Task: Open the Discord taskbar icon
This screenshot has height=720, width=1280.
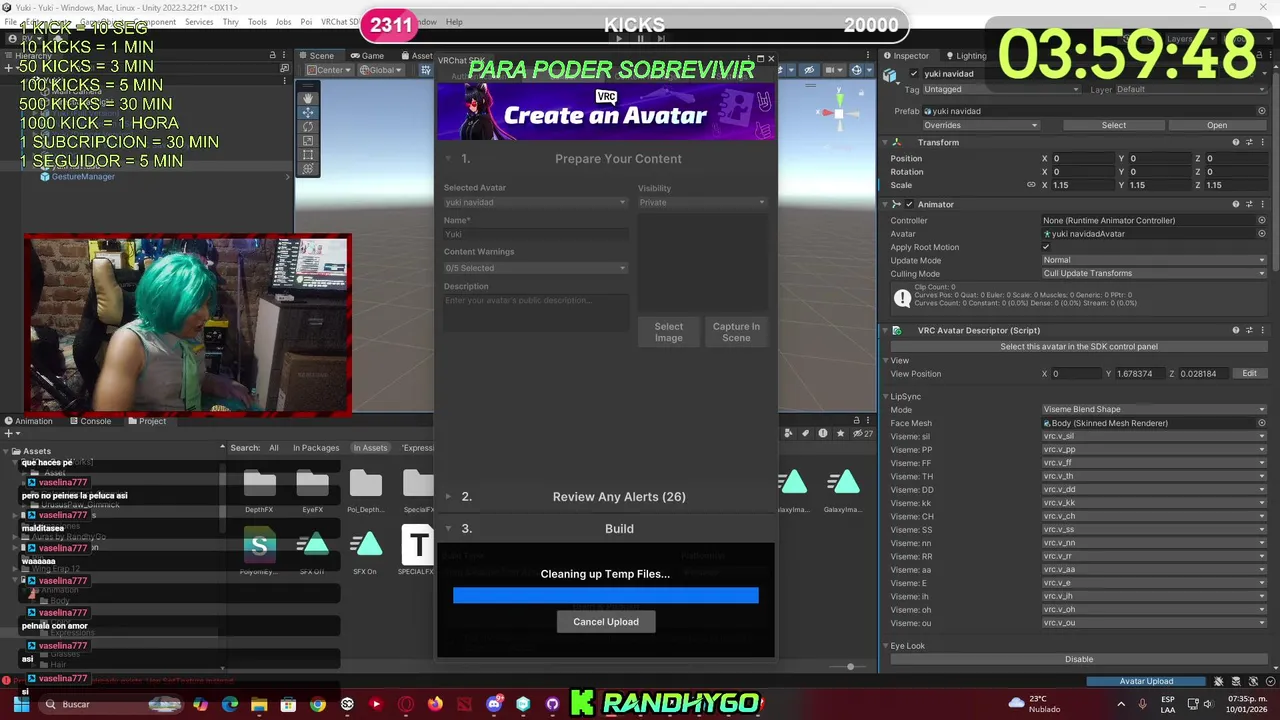Action: click(x=494, y=704)
